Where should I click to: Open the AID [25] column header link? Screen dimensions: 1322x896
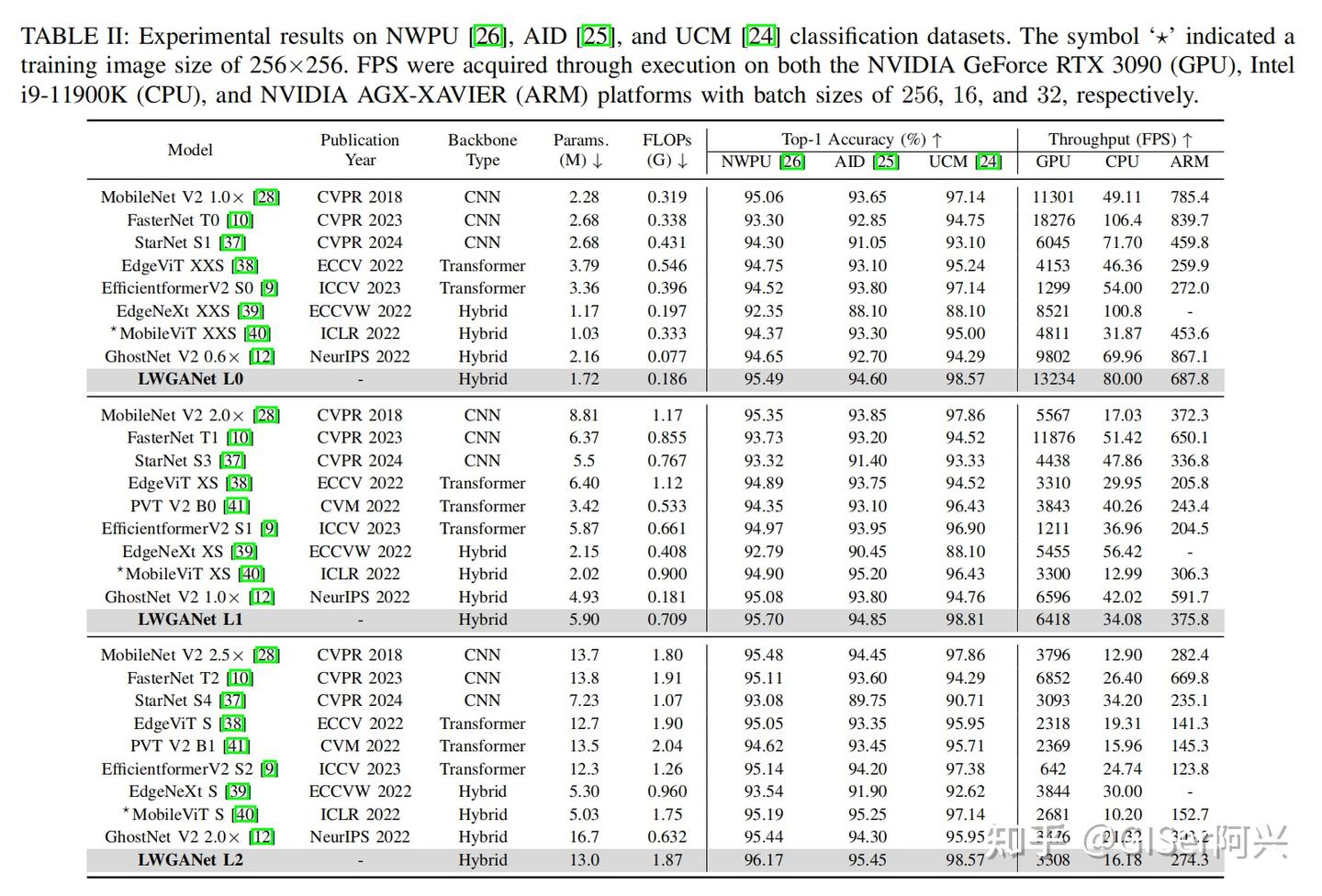[x=885, y=161]
